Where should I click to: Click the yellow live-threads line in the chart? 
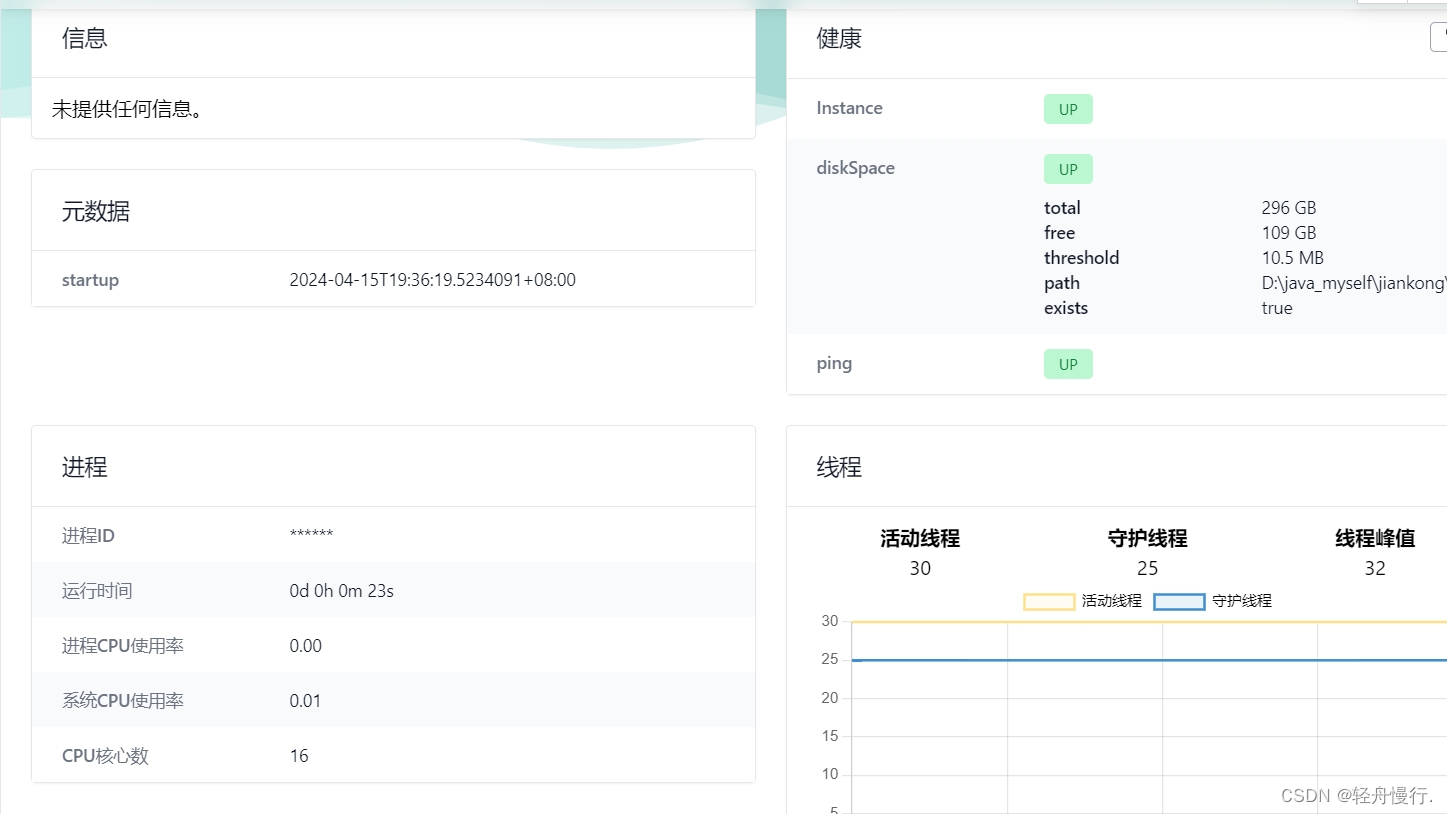pyautogui.click(x=1149, y=622)
